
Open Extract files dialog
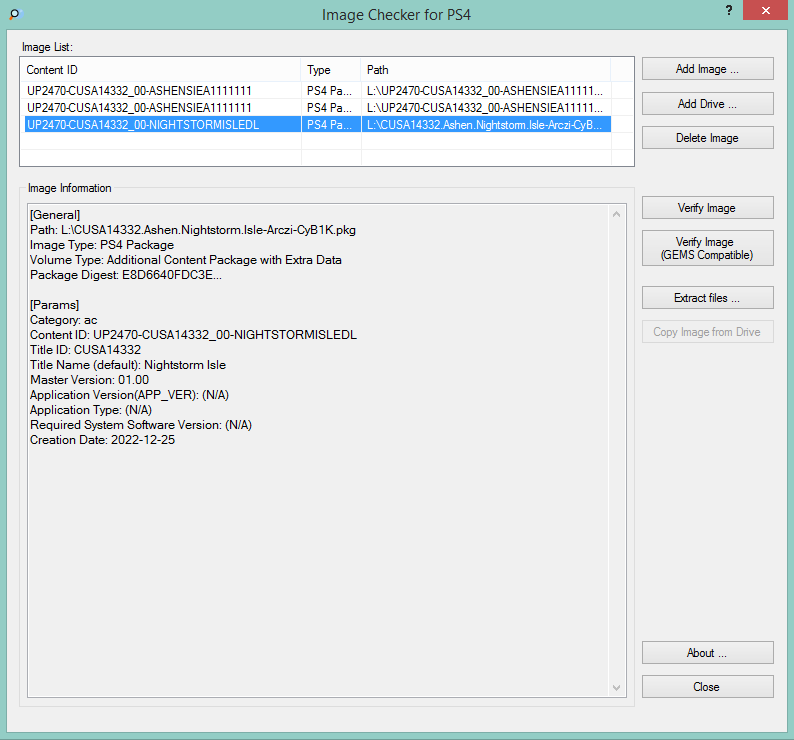coord(707,298)
